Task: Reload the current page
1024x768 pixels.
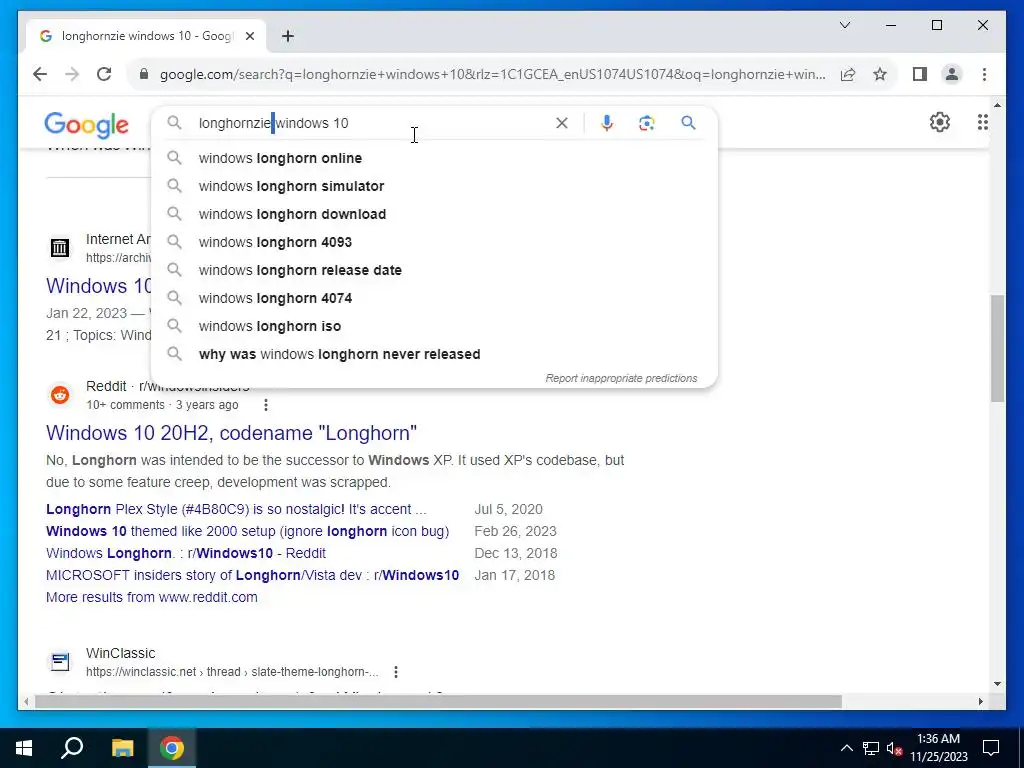Action: coord(104,74)
